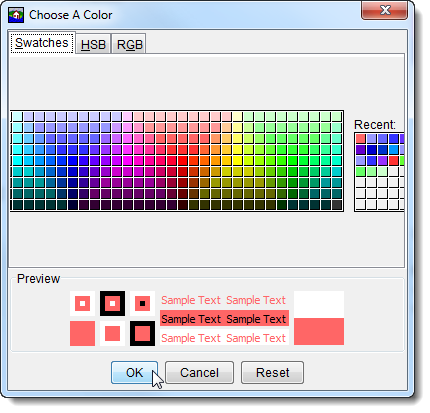
Task: Open the RGB tab
Action: pyautogui.click(x=129, y=44)
